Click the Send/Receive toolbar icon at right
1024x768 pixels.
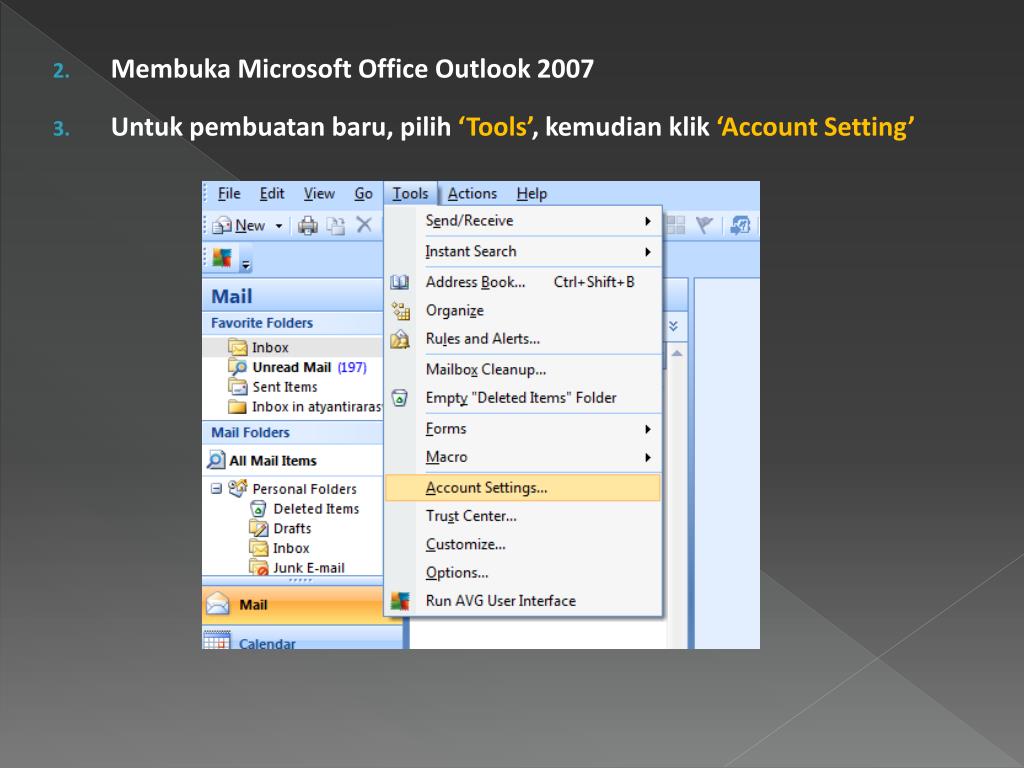[x=740, y=225]
